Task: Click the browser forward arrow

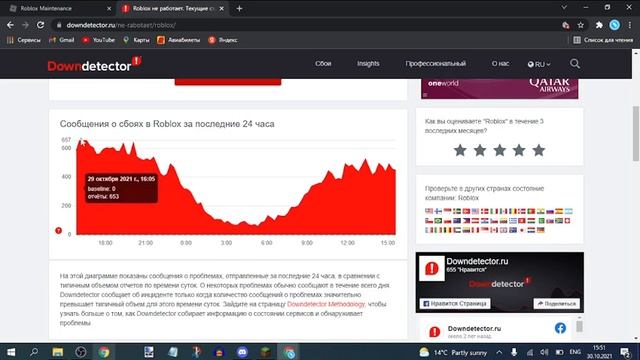Action: coord(25,25)
